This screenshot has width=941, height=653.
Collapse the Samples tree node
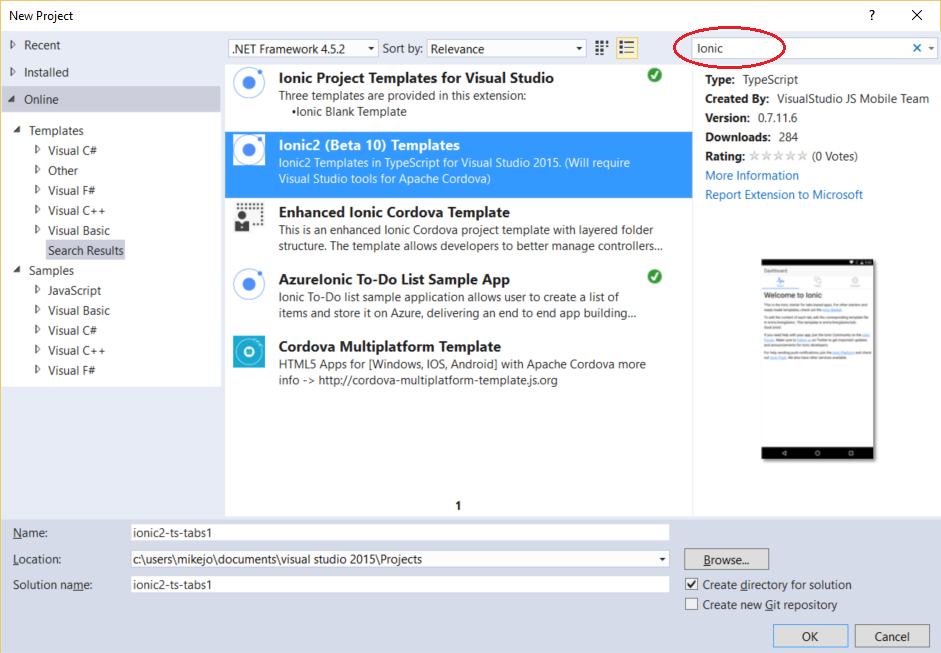click(17, 269)
